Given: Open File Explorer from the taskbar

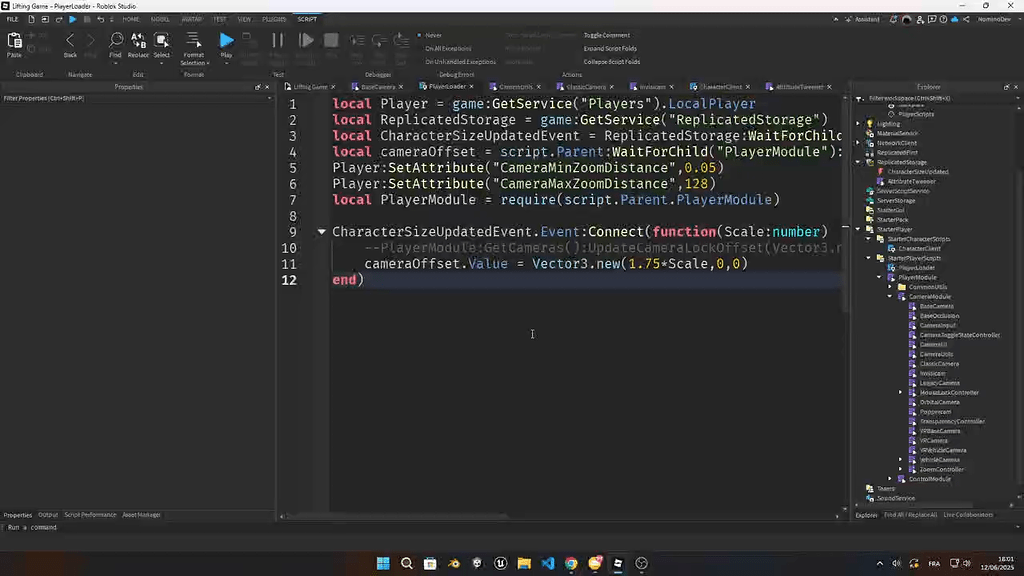Looking at the screenshot, I should coord(524,563).
